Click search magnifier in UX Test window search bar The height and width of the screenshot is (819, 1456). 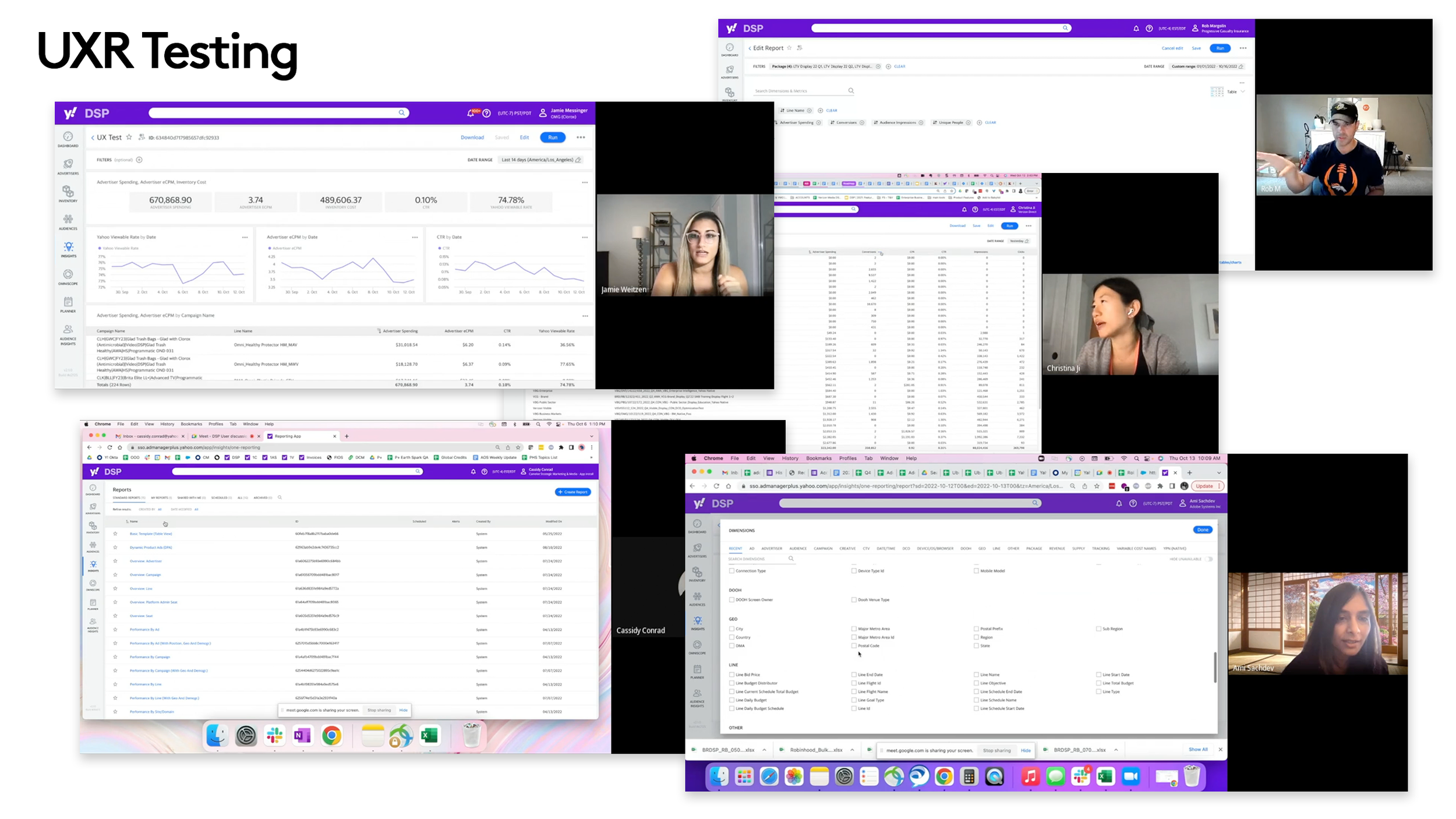point(402,113)
